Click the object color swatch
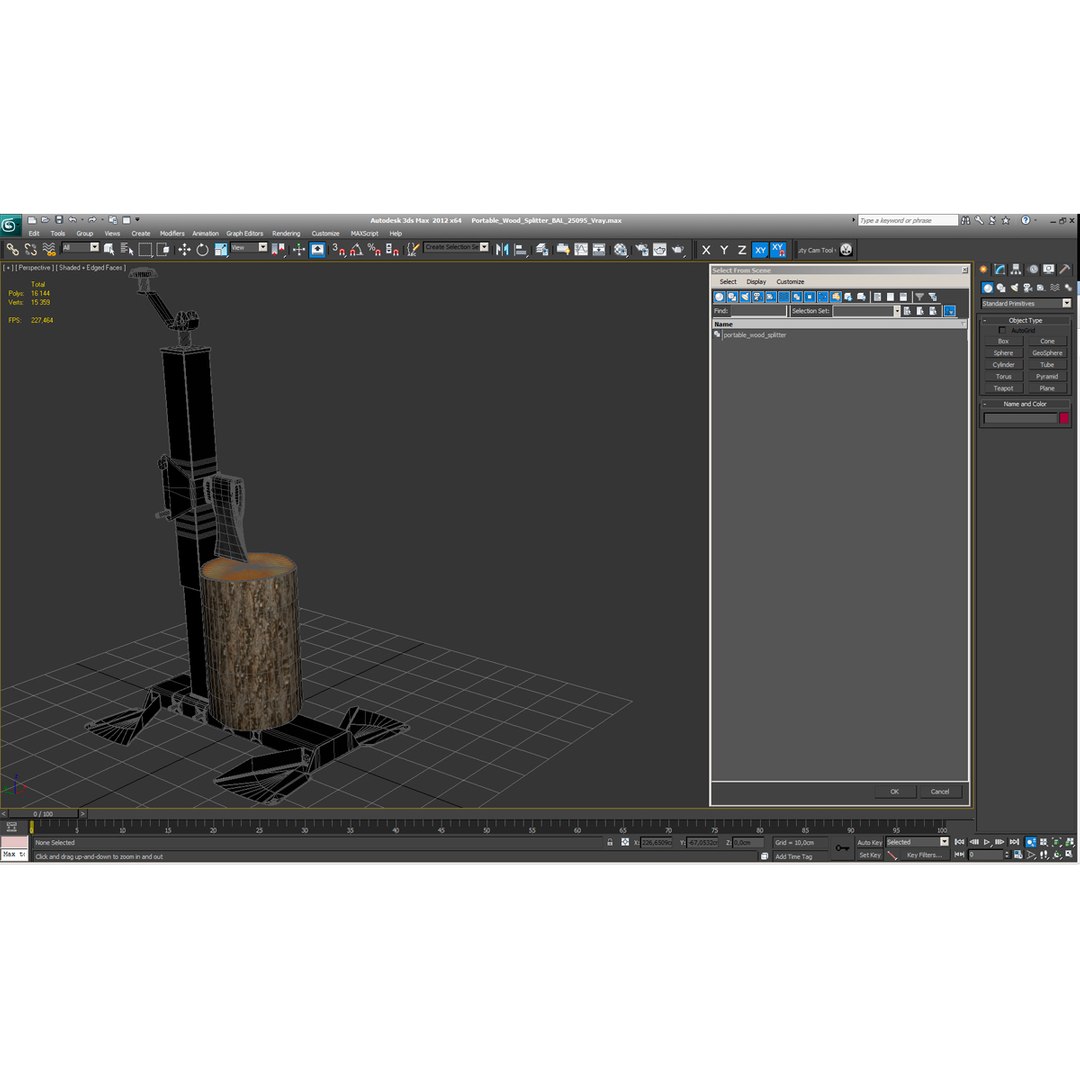This screenshot has height=1080, width=1080. pos(1063,418)
